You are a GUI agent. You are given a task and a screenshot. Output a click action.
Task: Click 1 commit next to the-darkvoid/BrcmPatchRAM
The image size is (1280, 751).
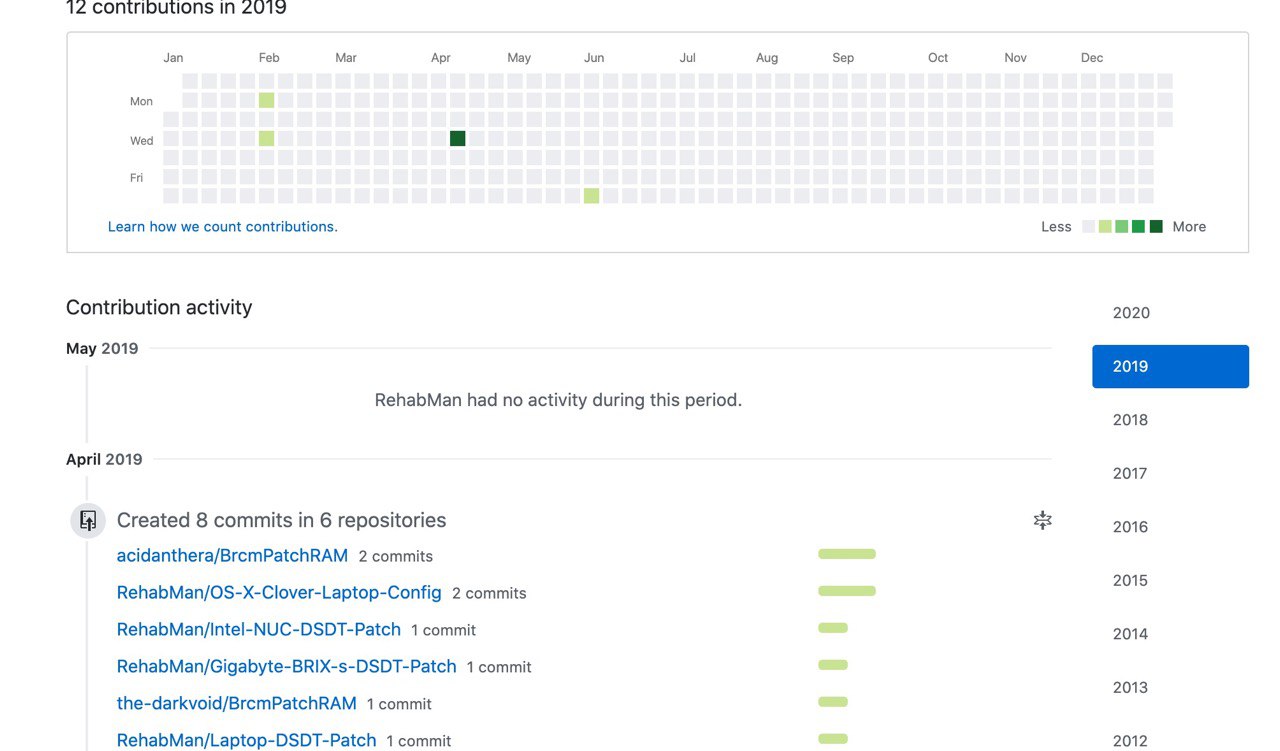[399, 704]
